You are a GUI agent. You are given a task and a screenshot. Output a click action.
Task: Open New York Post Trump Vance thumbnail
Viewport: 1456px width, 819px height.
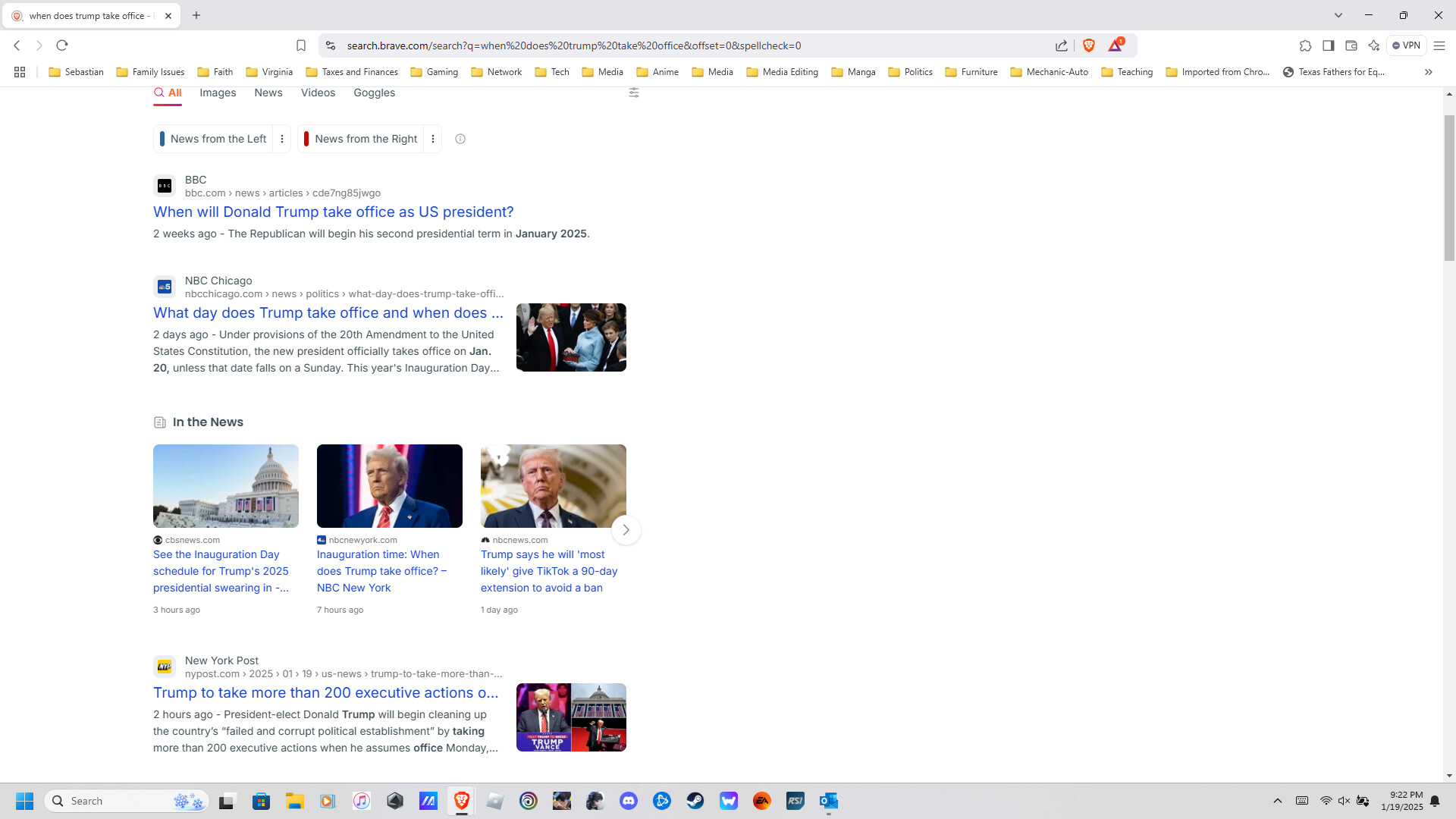(571, 717)
